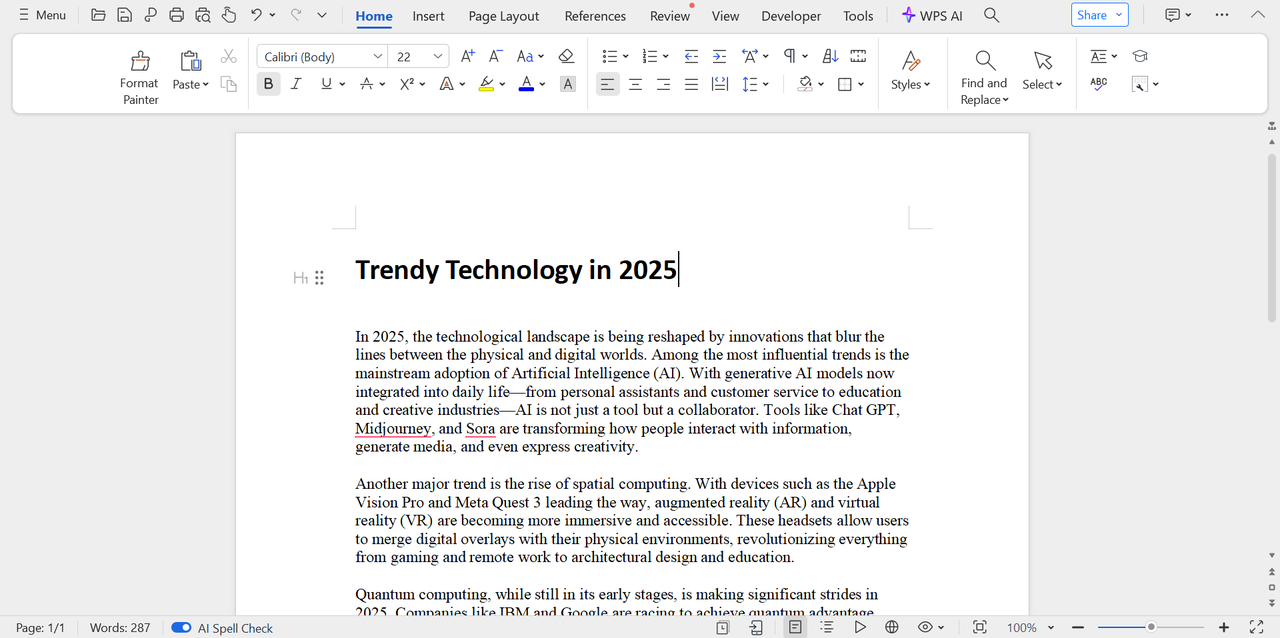The height and width of the screenshot is (638, 1280).
Task: Switch to the Review tab
Action: [669, 16]
